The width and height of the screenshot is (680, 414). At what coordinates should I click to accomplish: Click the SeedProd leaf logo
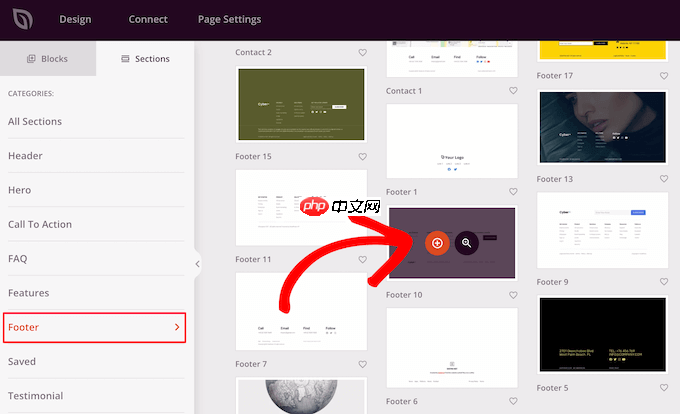click(23, 19)
